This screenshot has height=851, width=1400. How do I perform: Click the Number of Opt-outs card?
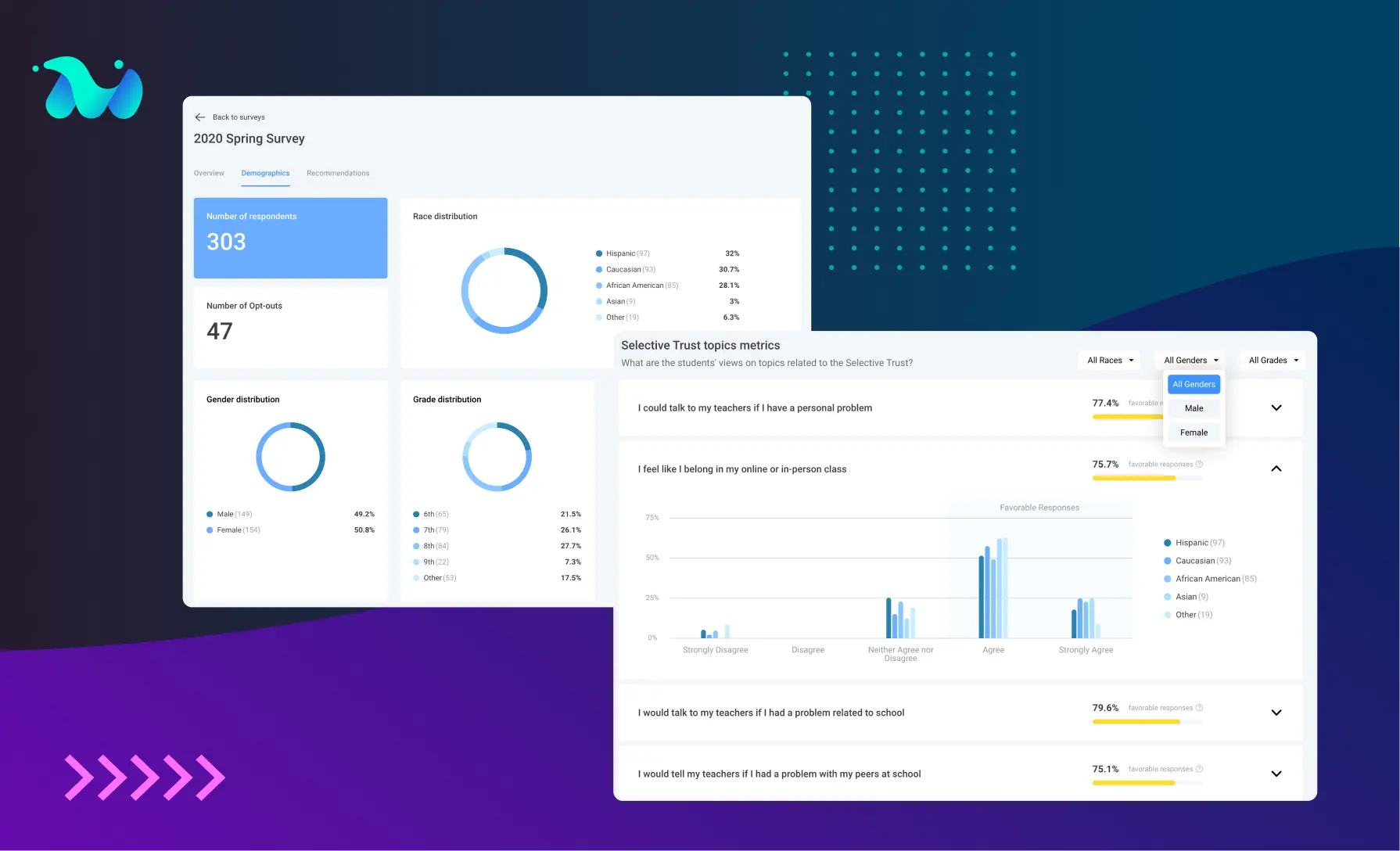tap(290, 328)
